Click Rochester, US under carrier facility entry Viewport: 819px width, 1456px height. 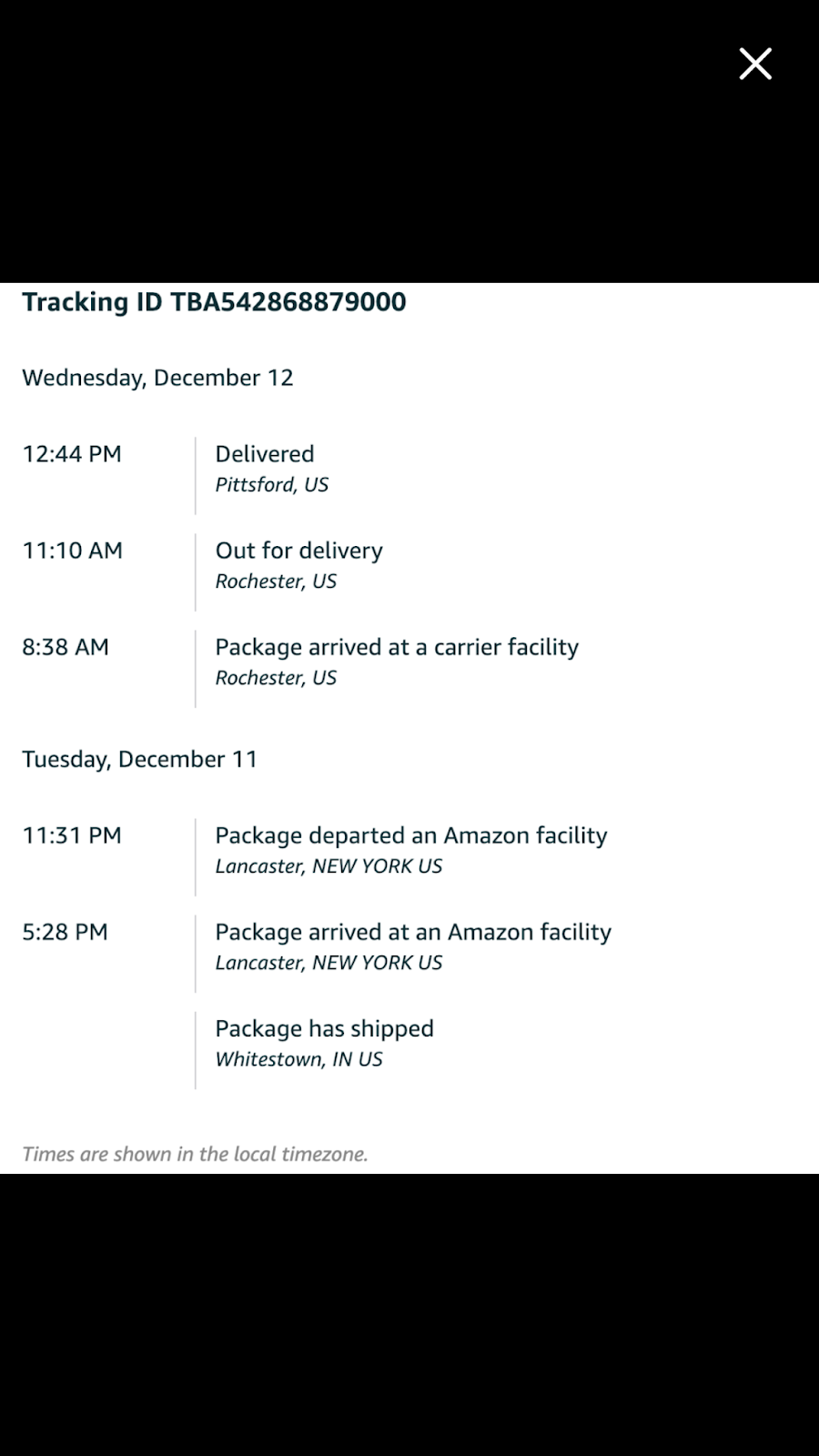(x=276, y=678)
